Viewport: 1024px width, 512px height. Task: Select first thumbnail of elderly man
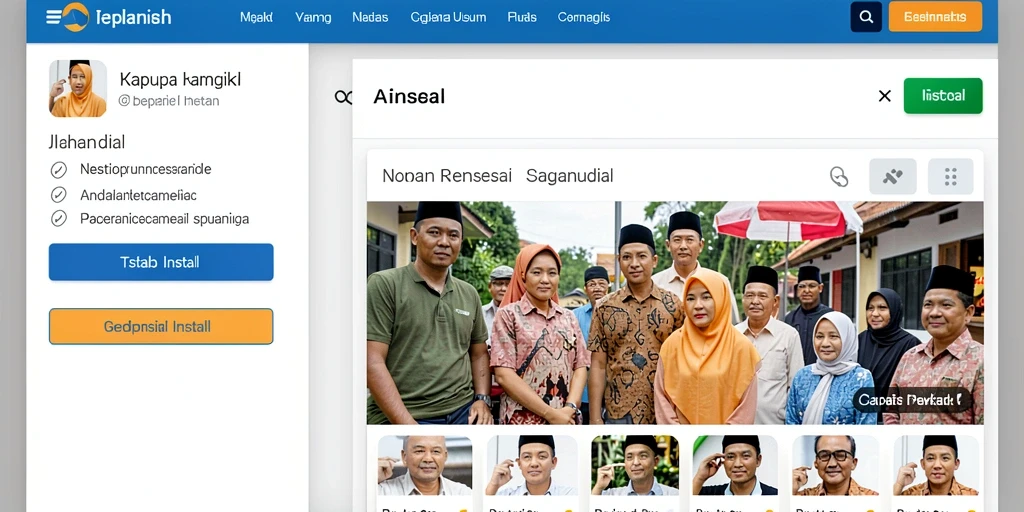click(424, 465)
